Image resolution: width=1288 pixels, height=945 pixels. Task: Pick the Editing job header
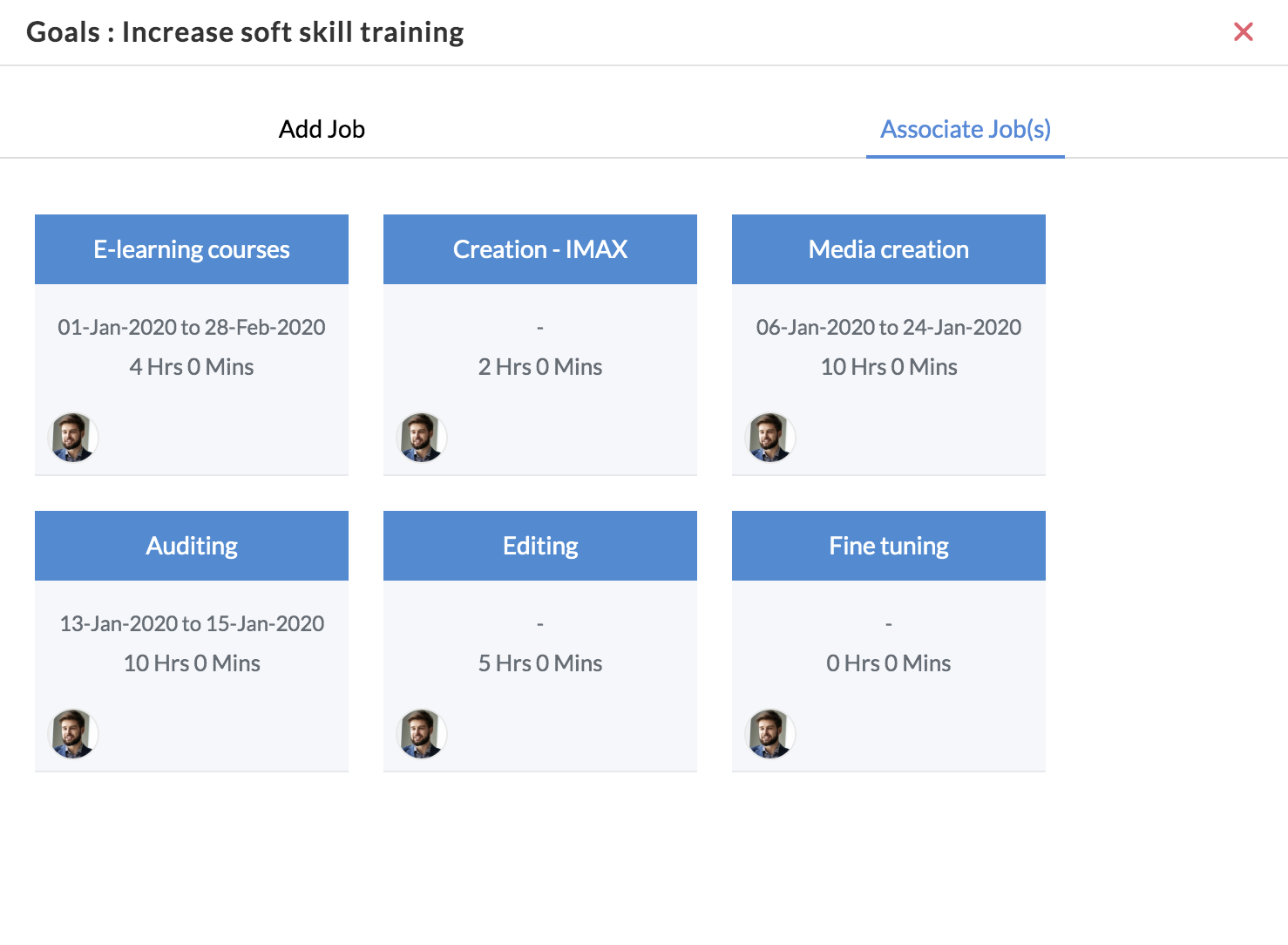pyautogui.click(x=540, y=546)
